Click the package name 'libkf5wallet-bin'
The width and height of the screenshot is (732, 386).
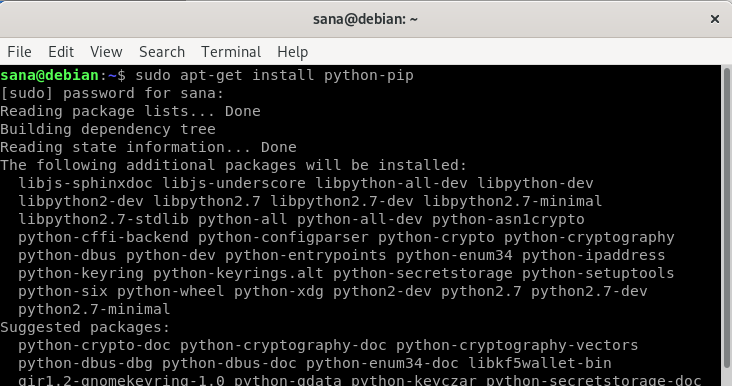540,363
